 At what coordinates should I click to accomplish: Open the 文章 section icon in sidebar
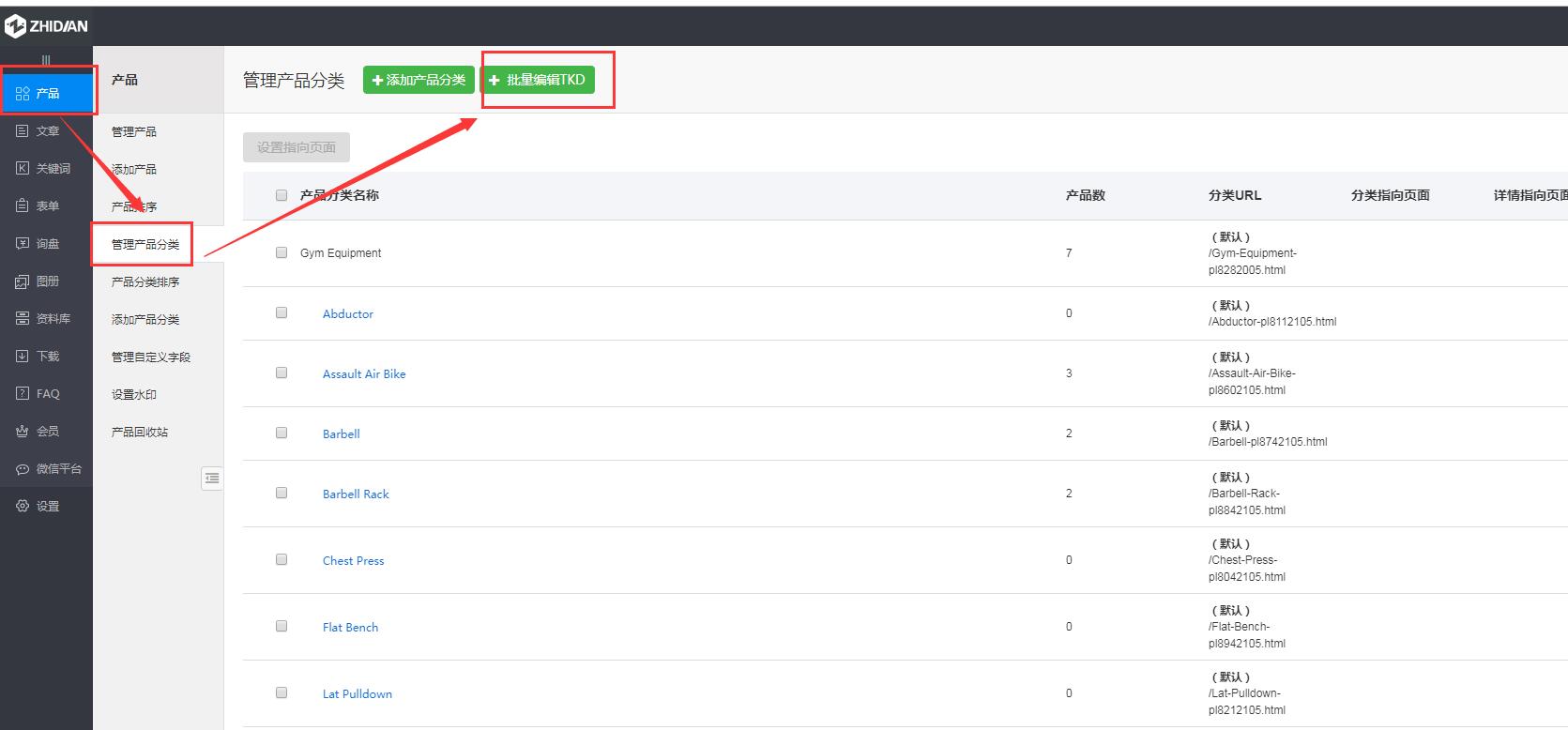click(23, 131)
